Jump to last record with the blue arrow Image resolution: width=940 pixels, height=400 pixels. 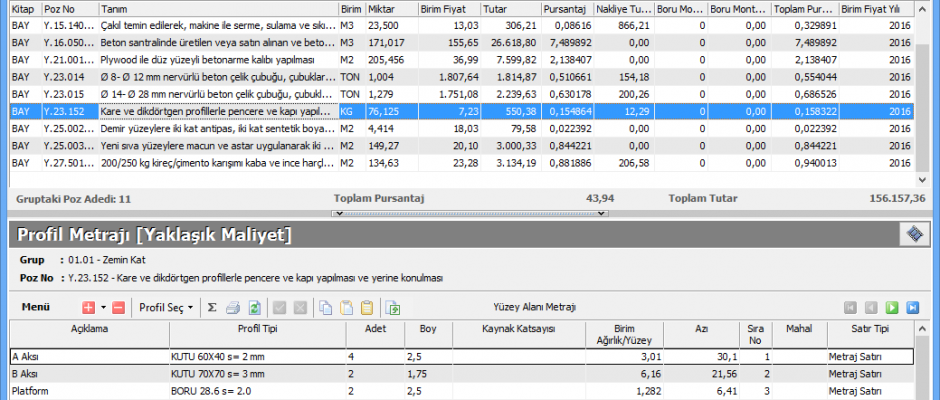(912, 308)
